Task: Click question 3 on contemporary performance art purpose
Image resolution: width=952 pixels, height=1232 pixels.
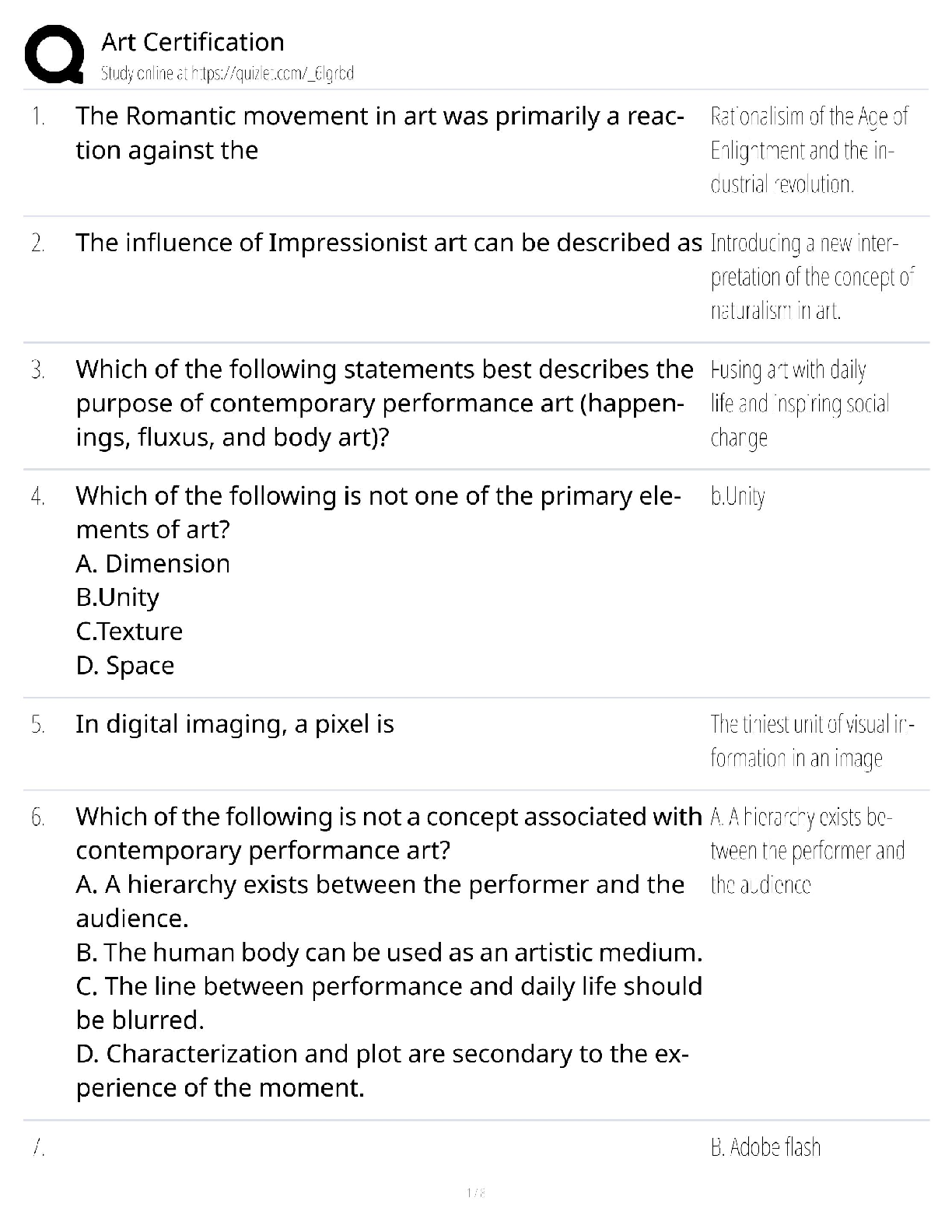Action: coord(384,403)
